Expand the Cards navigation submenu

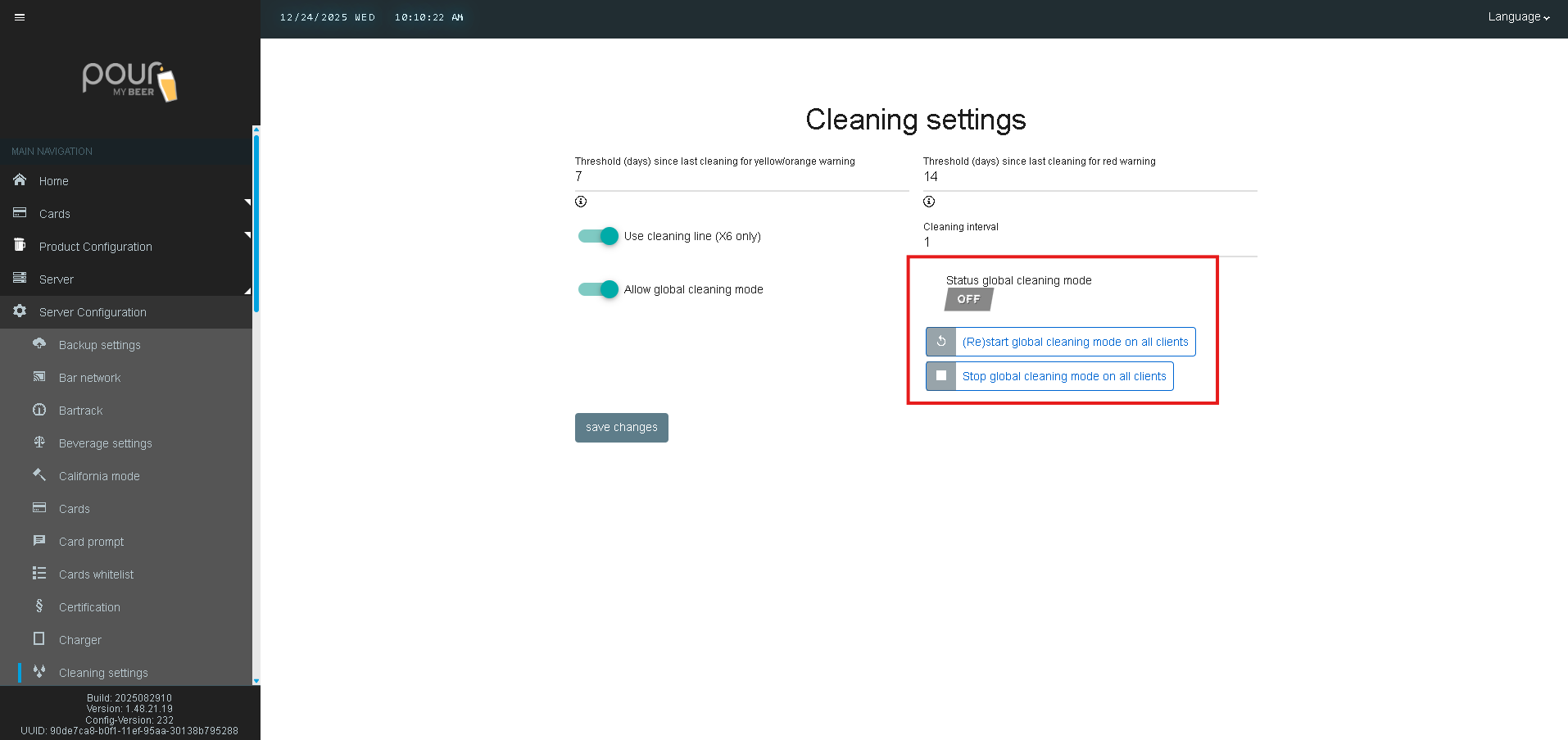(x=55, y=214)
